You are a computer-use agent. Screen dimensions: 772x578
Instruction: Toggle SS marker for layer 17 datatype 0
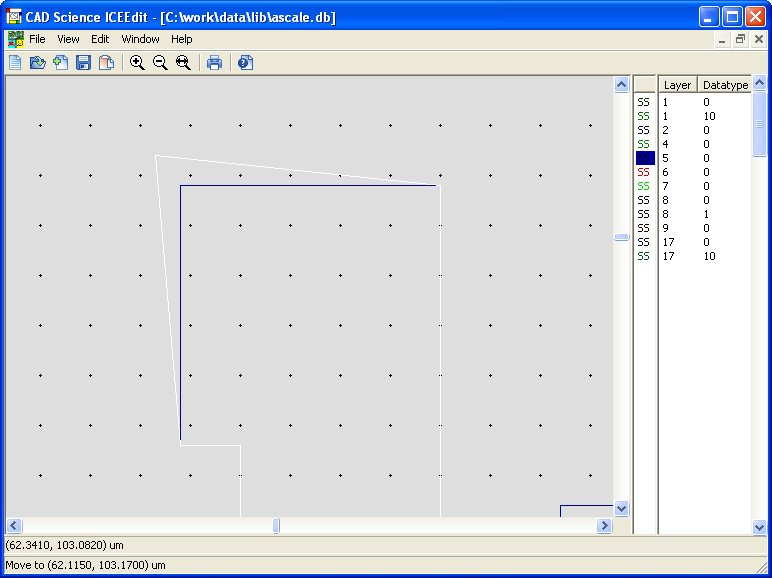tap(643, 242)
